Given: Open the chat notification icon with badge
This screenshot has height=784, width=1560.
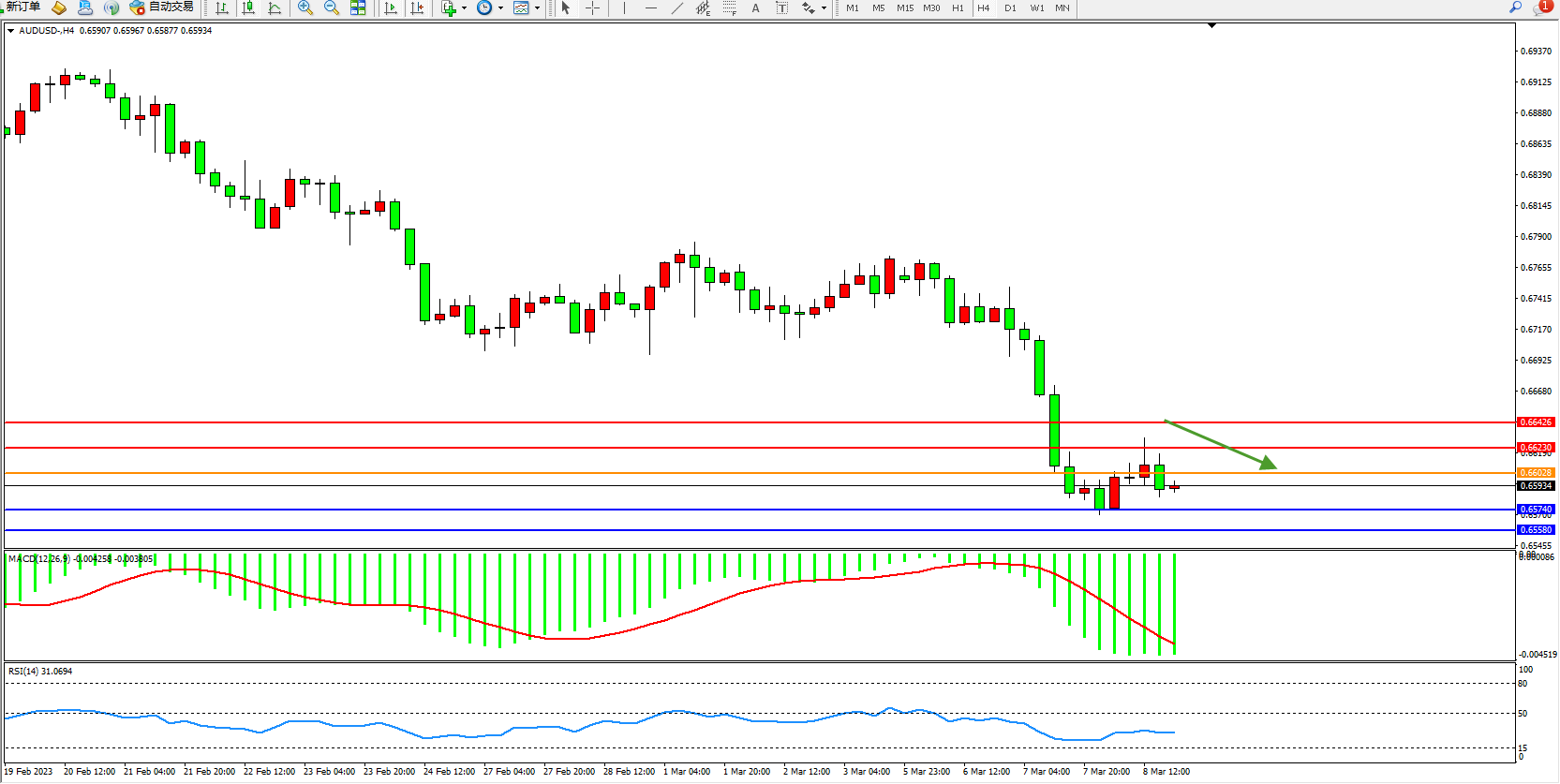Looking at the screenshot, I should (1541, 7).
